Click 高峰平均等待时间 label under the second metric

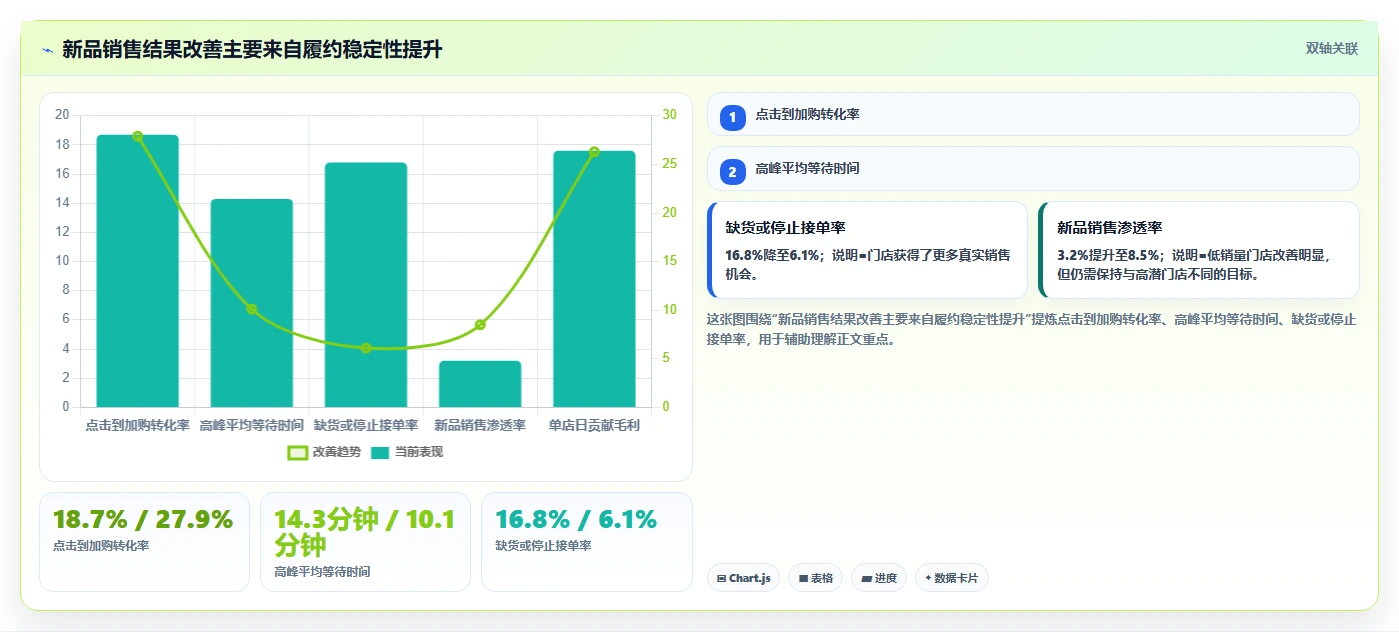(322, 572)
